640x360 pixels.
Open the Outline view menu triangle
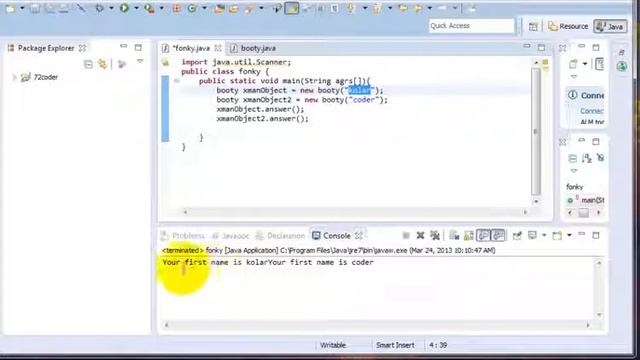coord(574,171)
